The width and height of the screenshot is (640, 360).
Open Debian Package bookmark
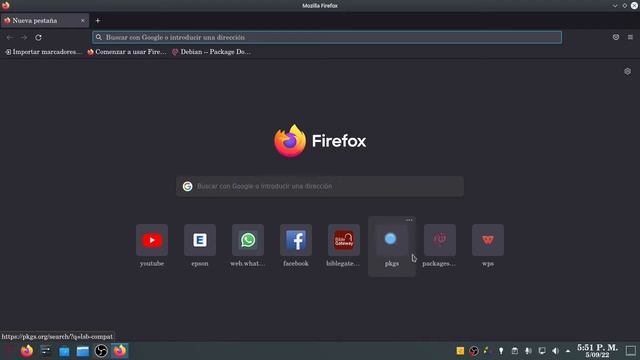[211, 52]
